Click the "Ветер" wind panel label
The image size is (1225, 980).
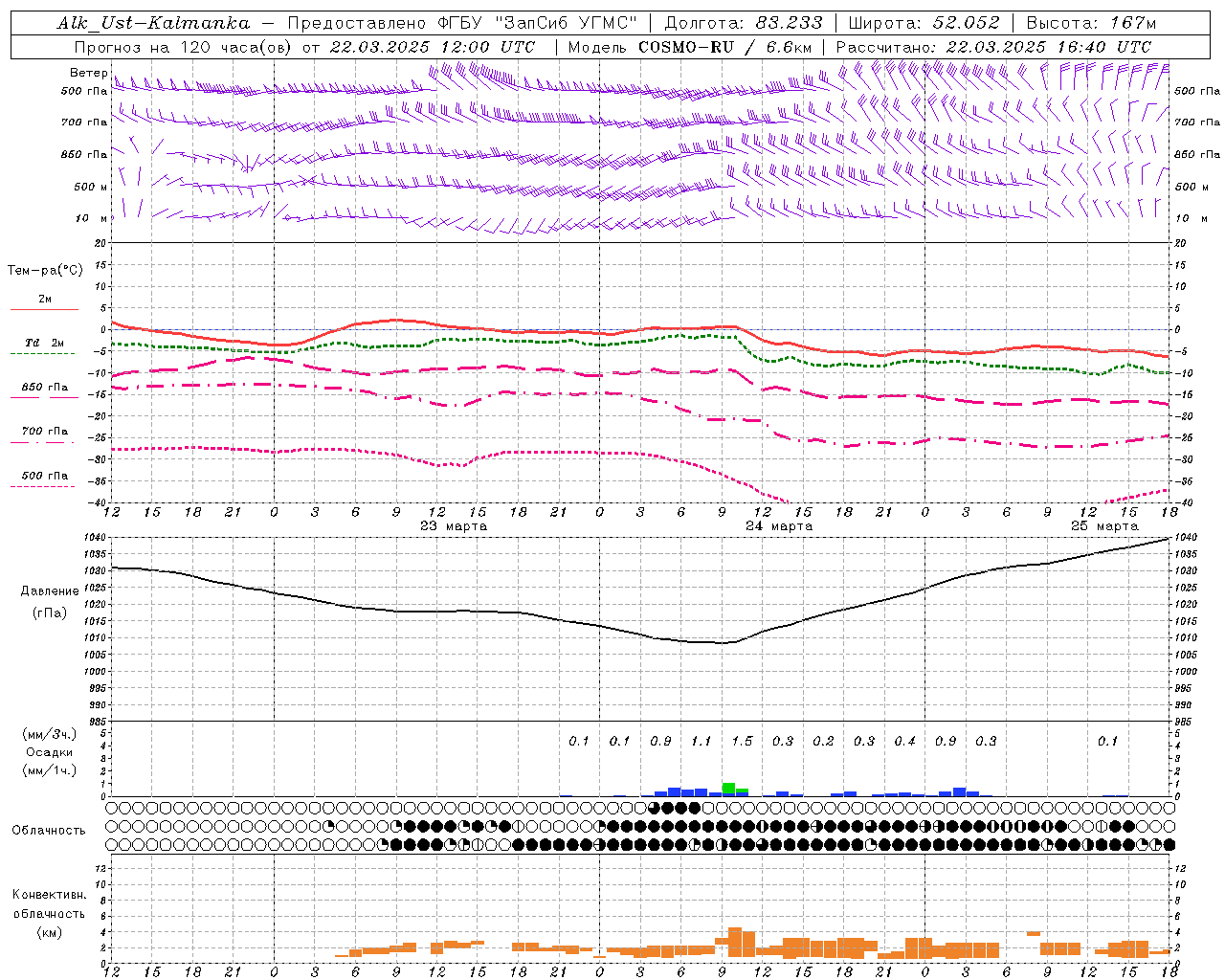coord(88,73)
